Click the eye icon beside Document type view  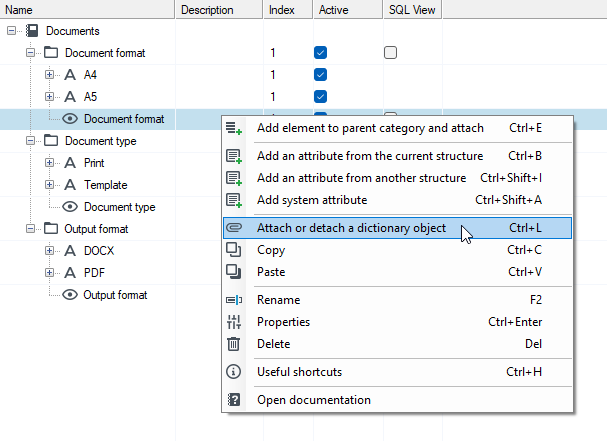70,207
